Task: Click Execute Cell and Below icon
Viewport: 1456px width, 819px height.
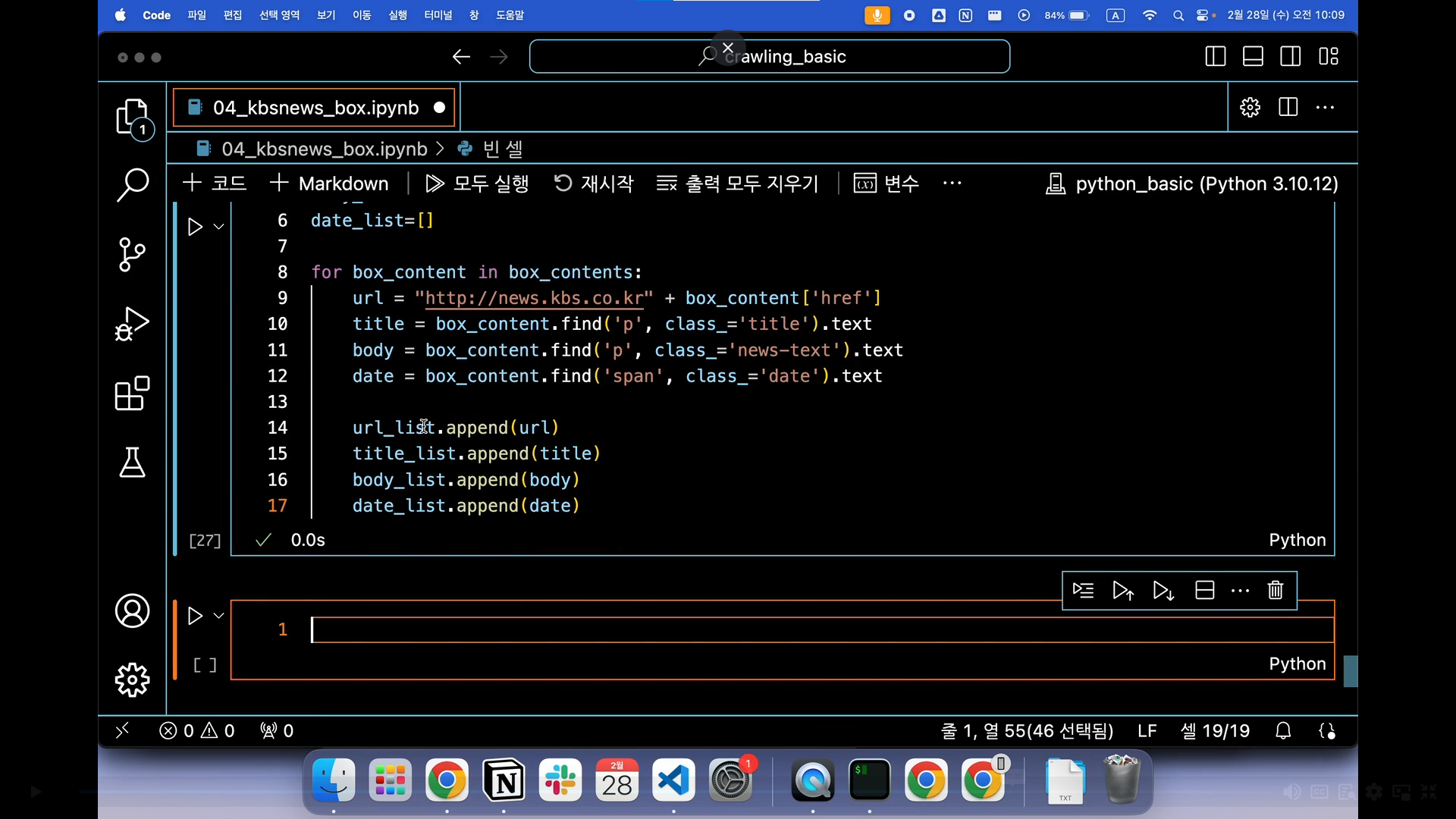Action: [x=1163, y=591]
